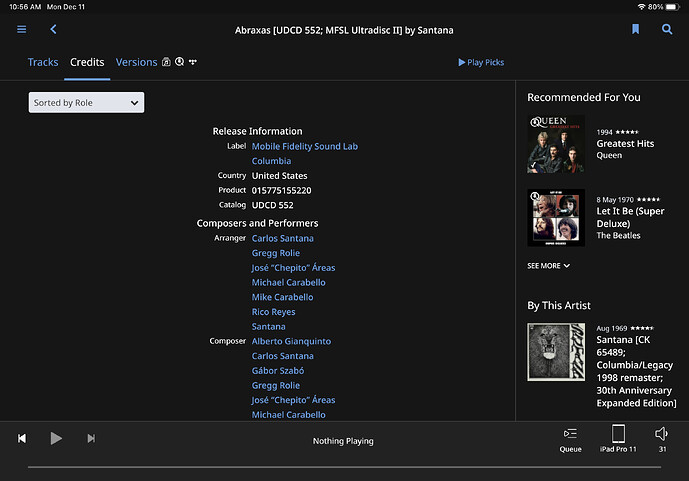Click the Qobuz icon beside Versions
689x481 pixels.
179,62
